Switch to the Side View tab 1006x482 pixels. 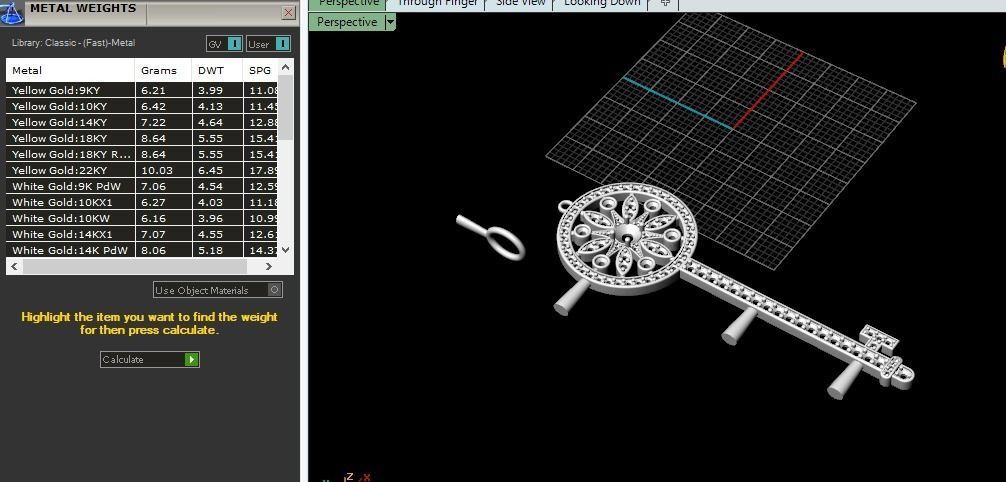(x=520, y=3)
